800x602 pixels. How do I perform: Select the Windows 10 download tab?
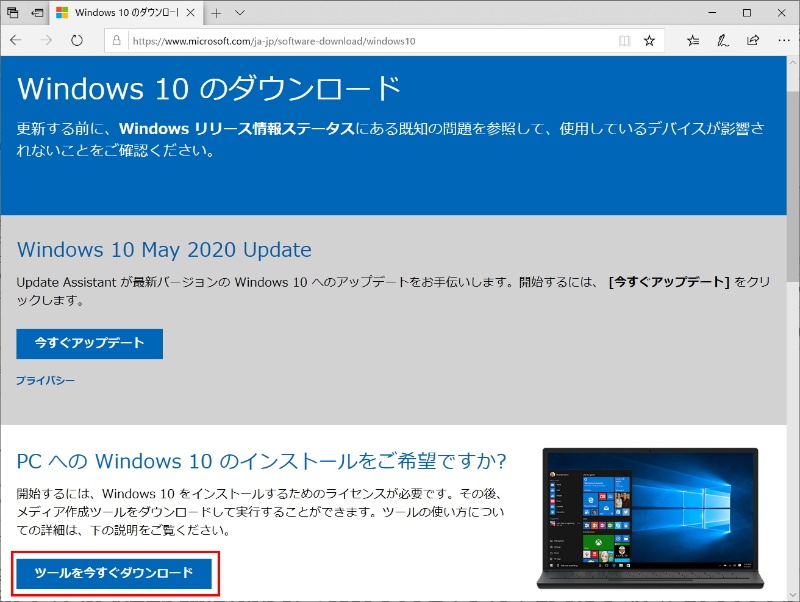coord(120,13)
